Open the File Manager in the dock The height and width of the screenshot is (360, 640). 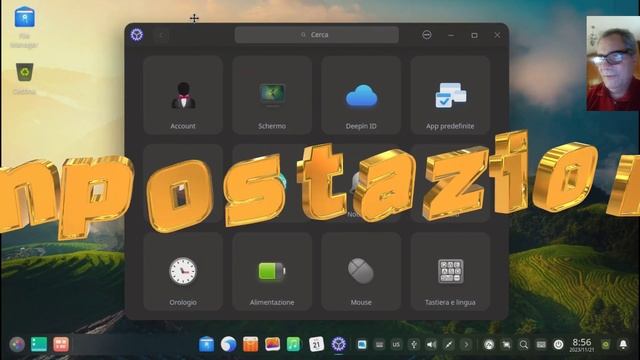tap(207, 344)
